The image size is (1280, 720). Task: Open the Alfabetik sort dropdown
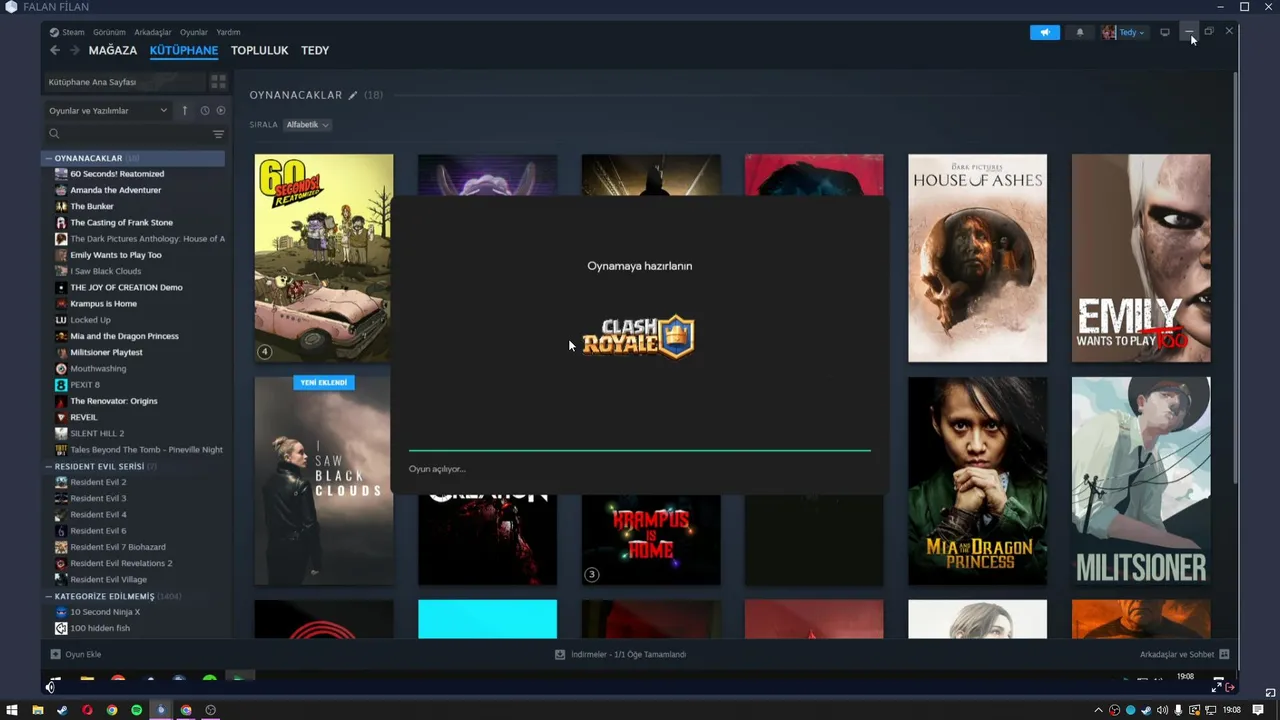click(307, 125)
